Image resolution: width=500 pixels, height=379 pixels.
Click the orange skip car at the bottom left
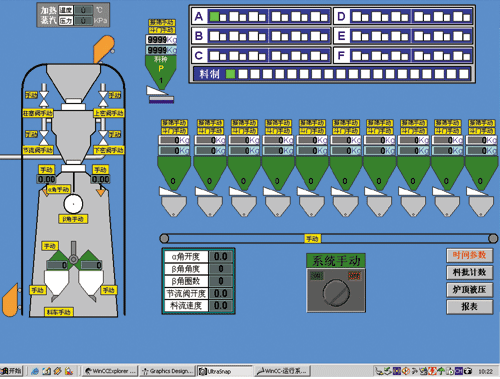[10, 300]
